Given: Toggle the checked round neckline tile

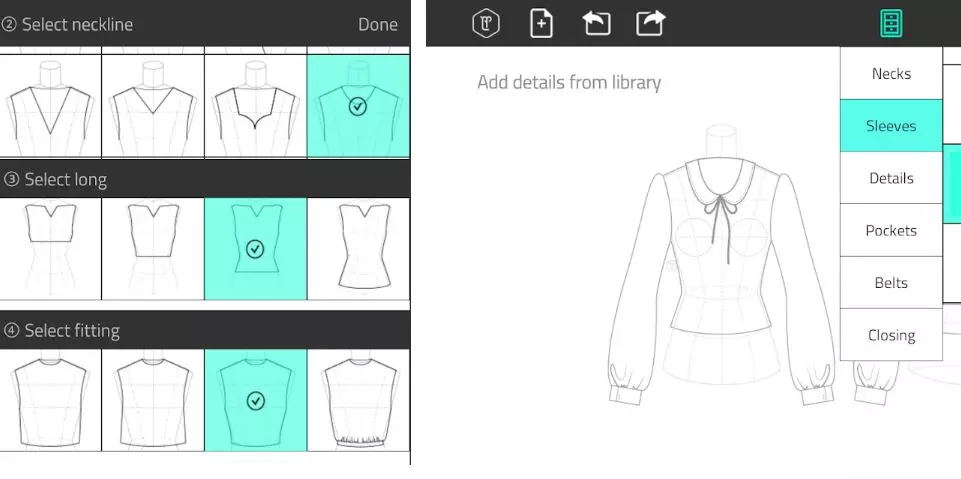Looking at the screenshot, I should (x=358, y=106).
